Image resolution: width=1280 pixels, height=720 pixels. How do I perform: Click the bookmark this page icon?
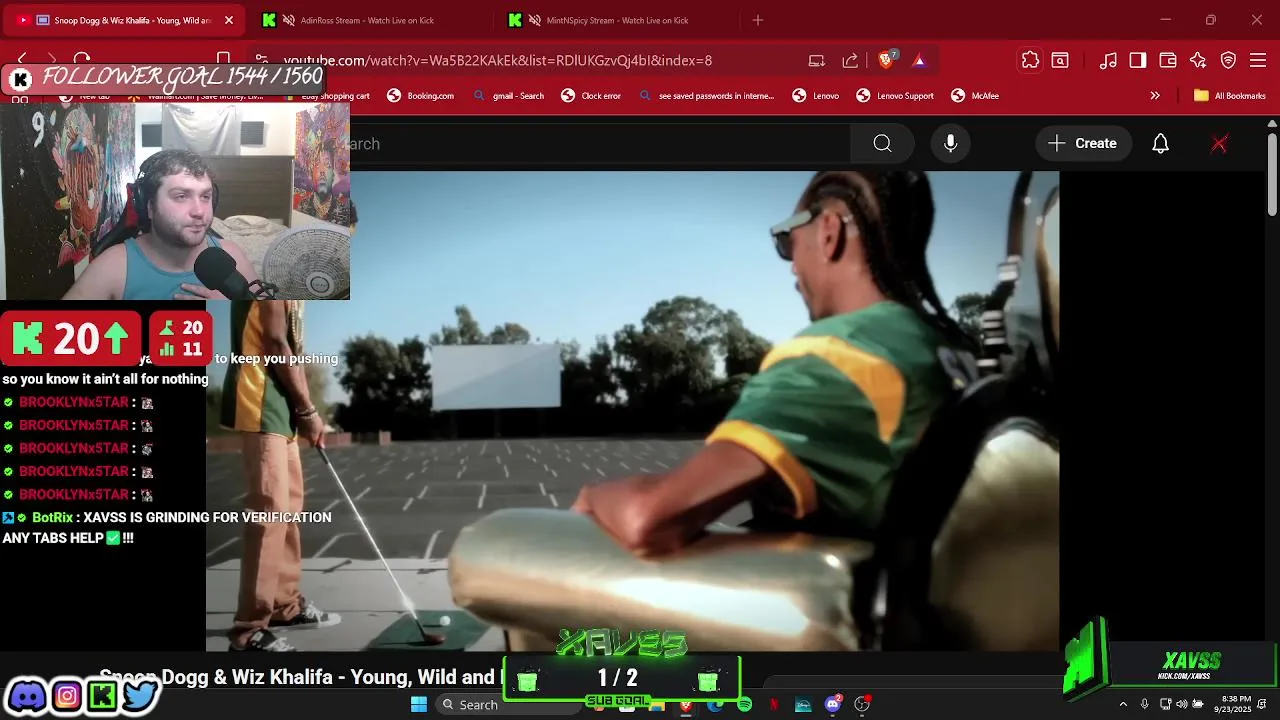pos(224,60)
